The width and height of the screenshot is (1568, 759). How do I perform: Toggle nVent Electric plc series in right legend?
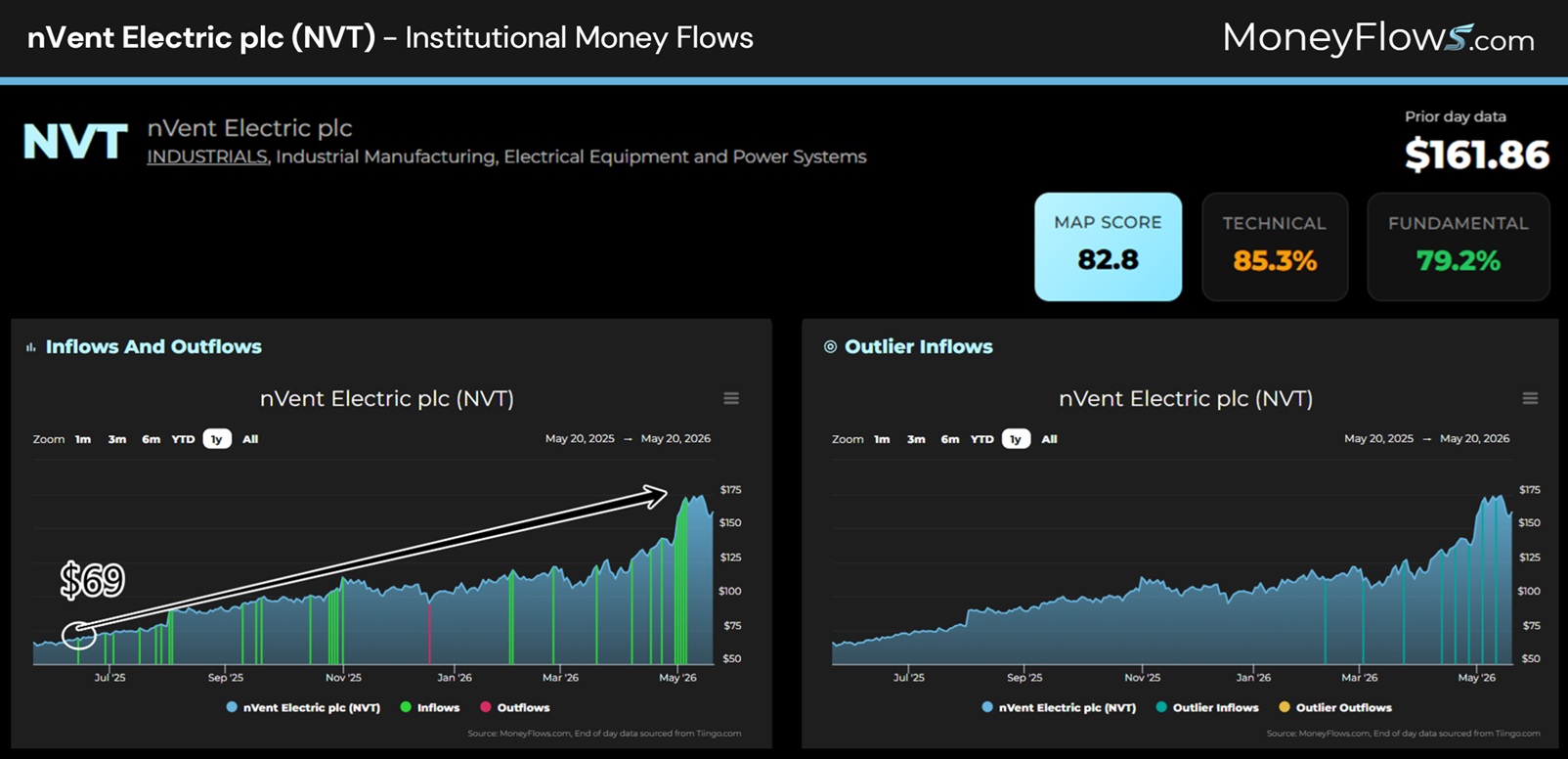[x=1059, y=707]
